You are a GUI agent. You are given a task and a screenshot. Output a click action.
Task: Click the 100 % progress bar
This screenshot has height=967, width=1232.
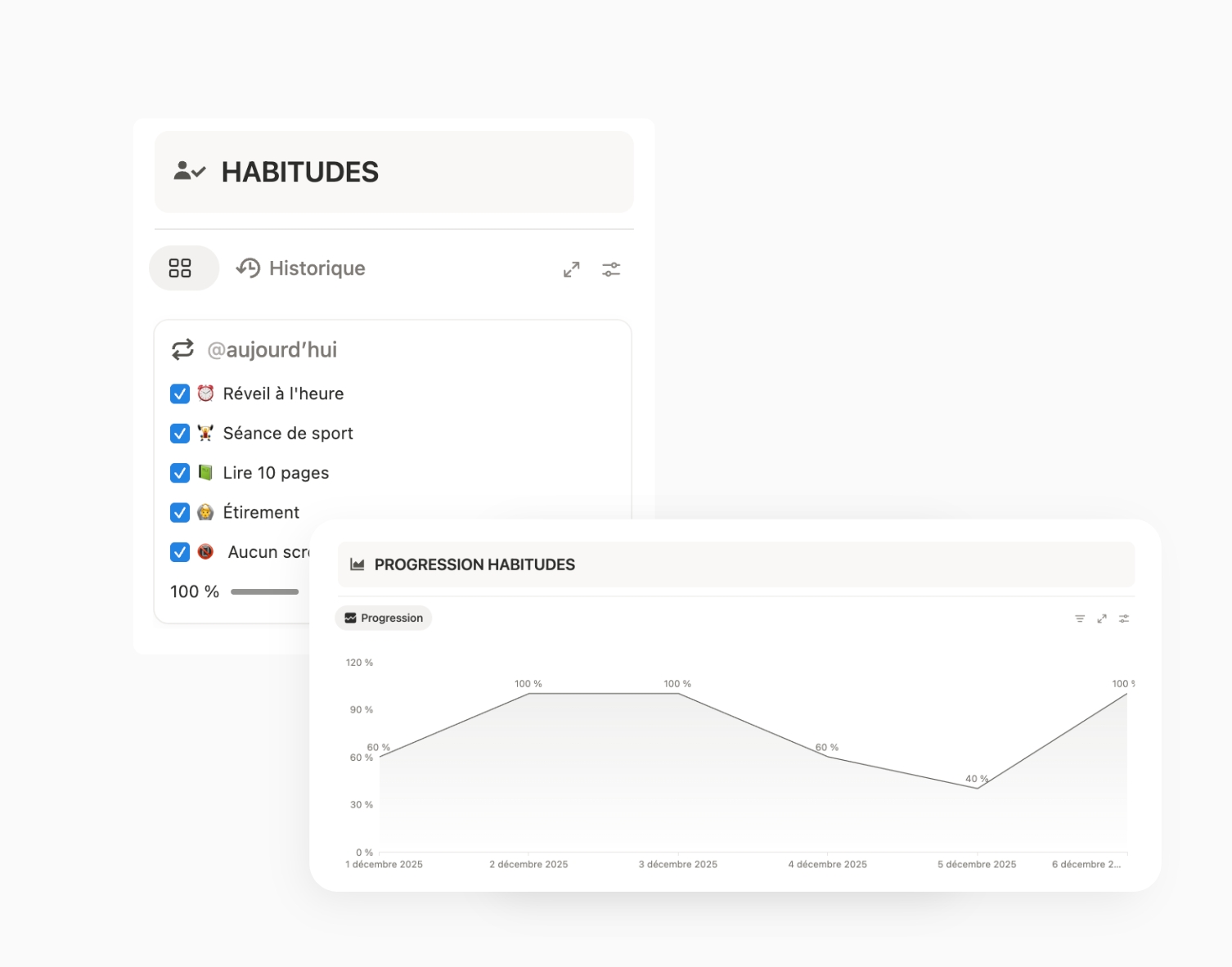(264, 591)
